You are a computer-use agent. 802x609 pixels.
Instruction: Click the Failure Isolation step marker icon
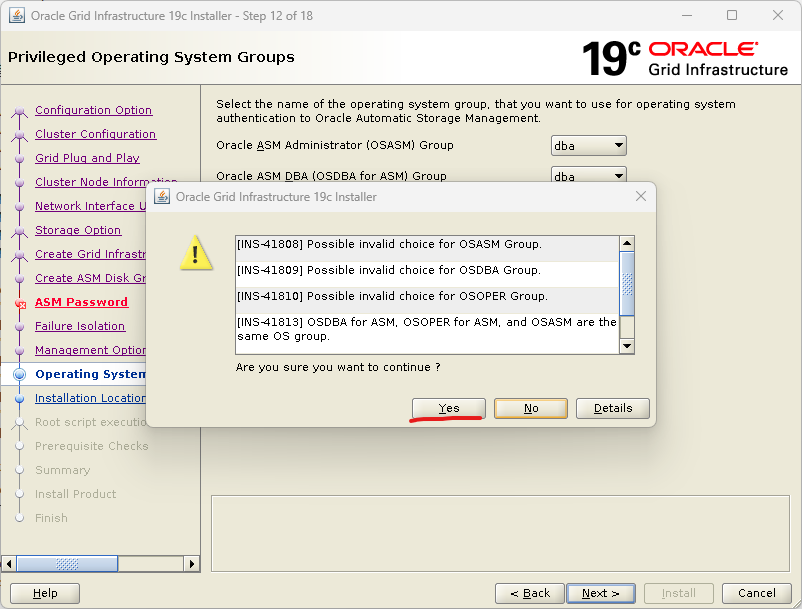click(x=19, y=327)
